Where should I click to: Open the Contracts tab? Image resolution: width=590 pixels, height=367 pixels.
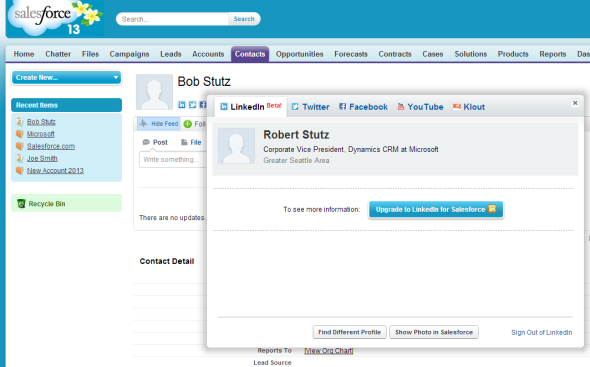[395, 54]
